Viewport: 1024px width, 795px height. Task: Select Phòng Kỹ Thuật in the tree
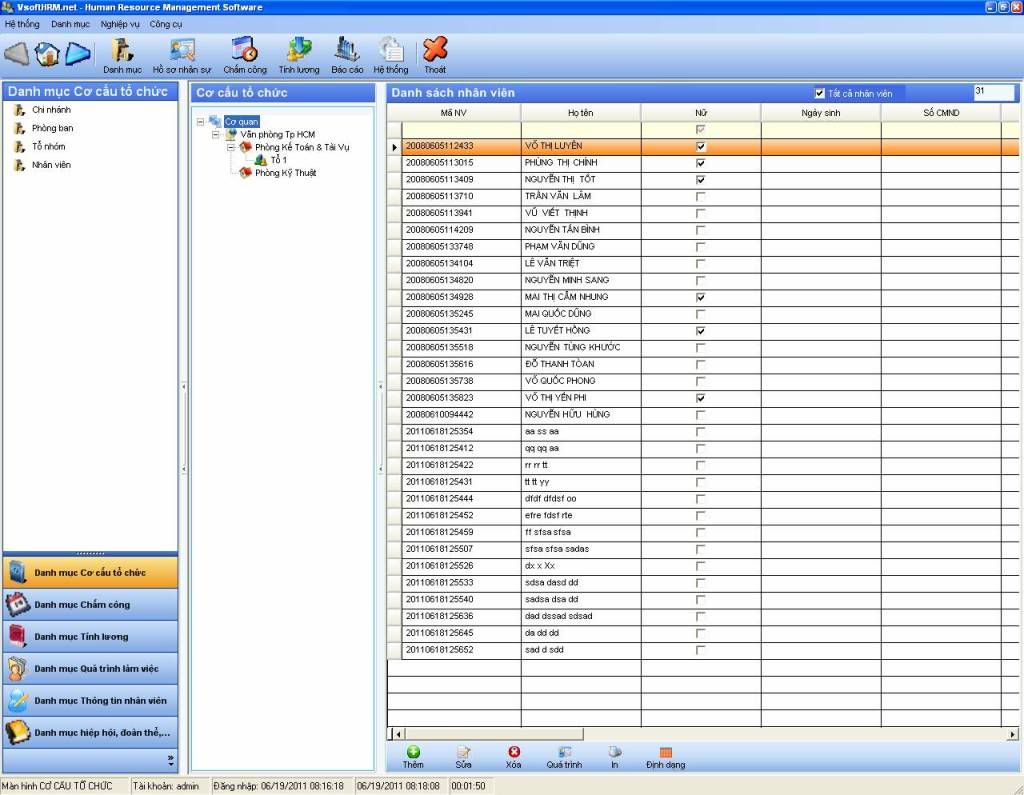285,173
